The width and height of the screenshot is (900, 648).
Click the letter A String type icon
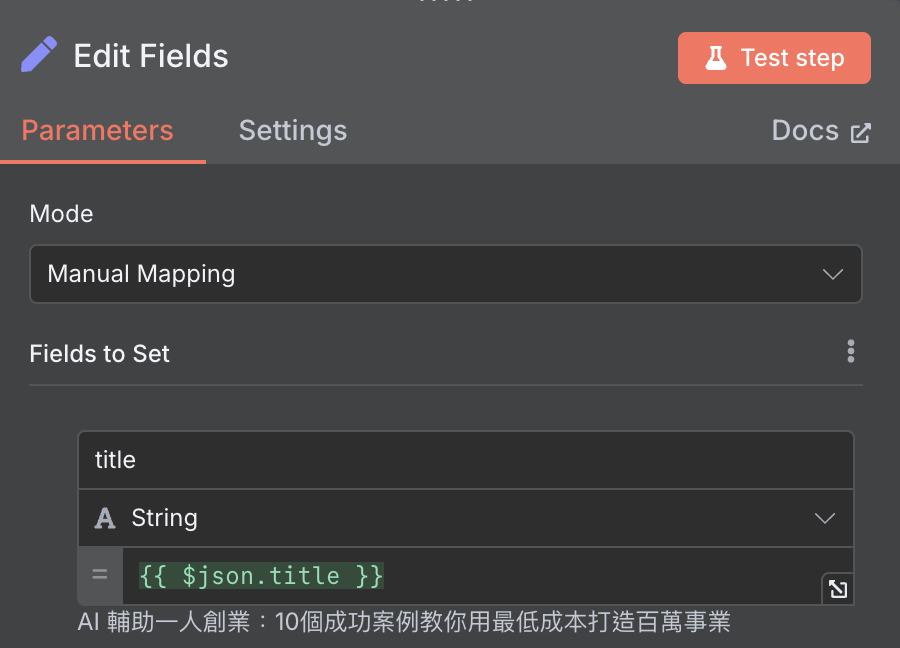click(104, 518)
